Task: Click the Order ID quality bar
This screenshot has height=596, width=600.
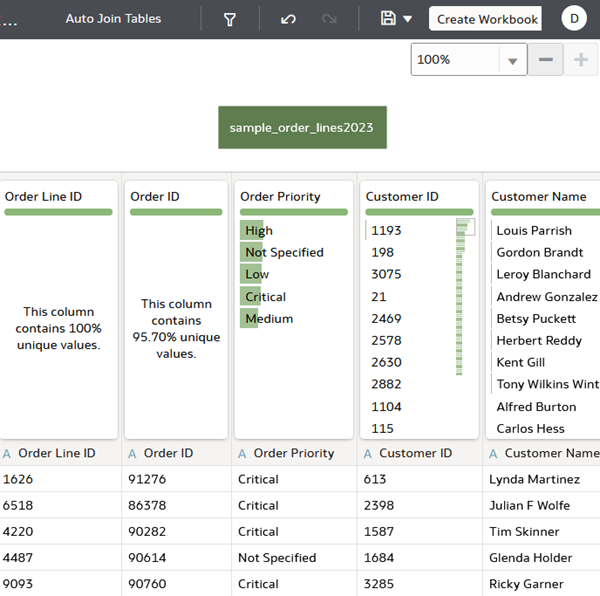Action: (176, 212)
